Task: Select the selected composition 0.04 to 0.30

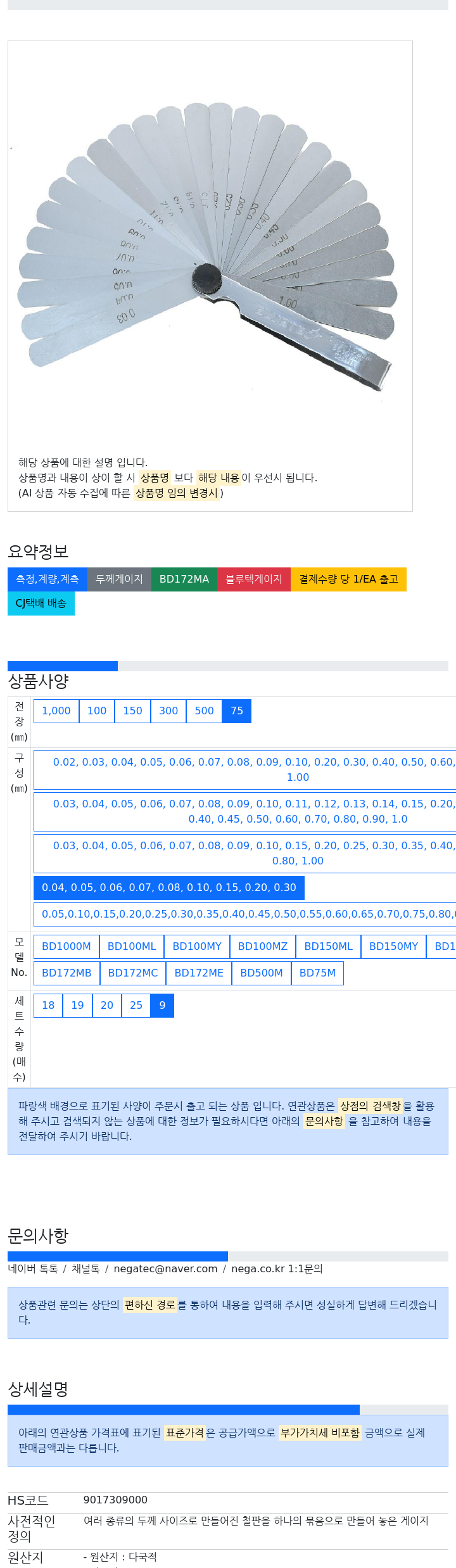Action: point(168,887)
